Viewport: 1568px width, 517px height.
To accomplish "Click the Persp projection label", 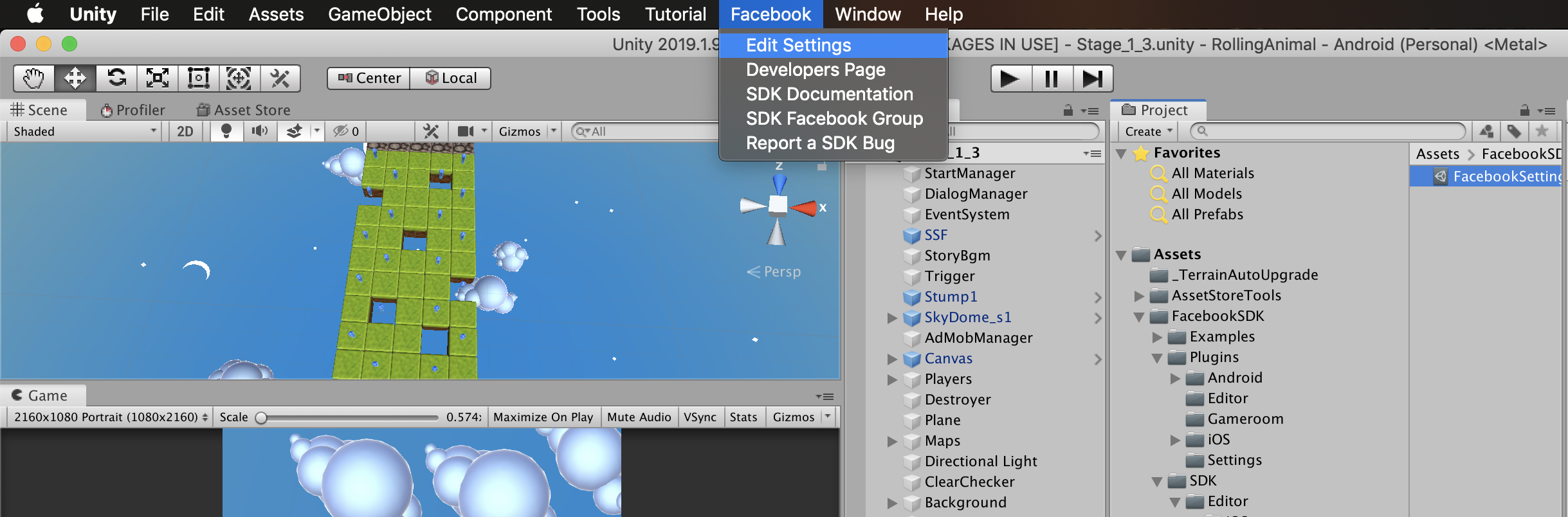I will (x=774, y=272).
